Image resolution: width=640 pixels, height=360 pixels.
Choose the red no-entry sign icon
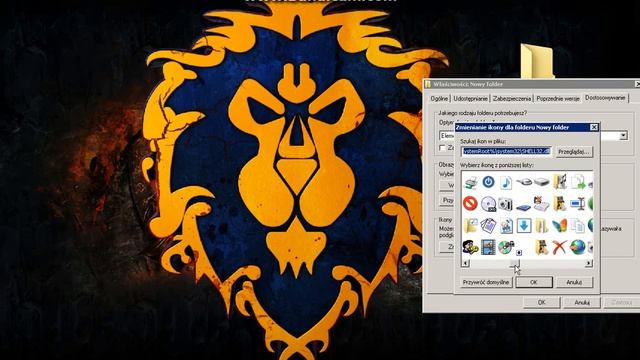[x=470, y=203]
